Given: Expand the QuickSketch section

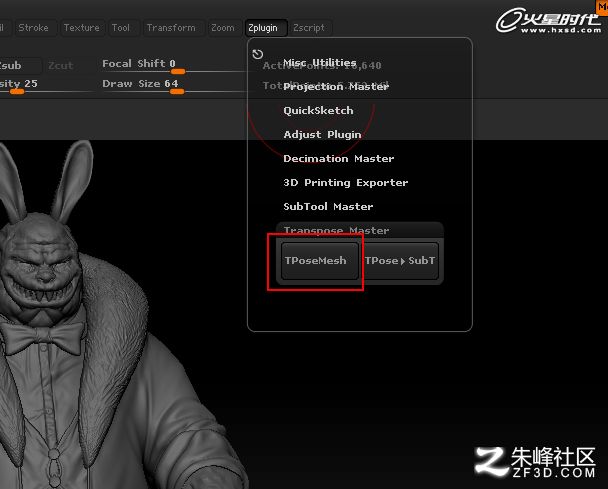Looking at the screenshot, I should (318, 111).
